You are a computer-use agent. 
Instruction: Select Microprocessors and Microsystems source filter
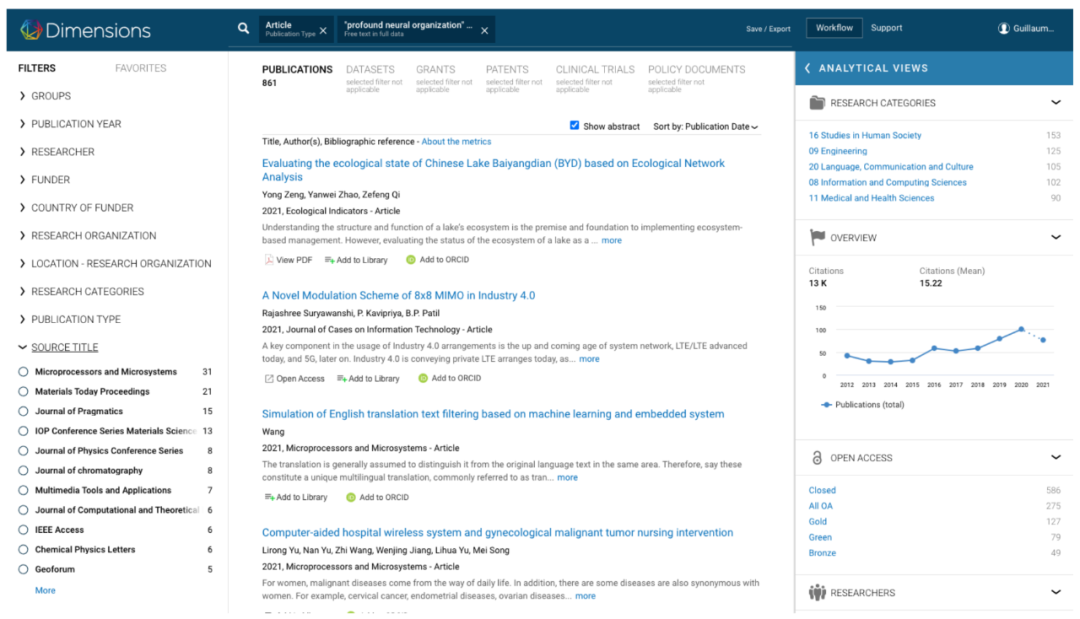[23, 372]
